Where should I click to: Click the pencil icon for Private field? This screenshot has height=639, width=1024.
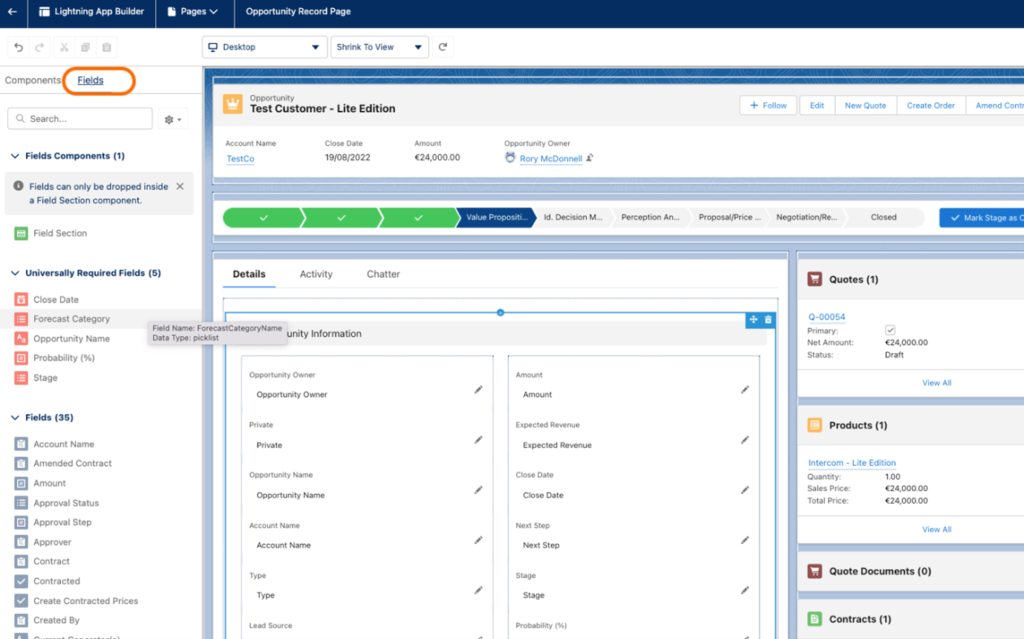point(479,440)
